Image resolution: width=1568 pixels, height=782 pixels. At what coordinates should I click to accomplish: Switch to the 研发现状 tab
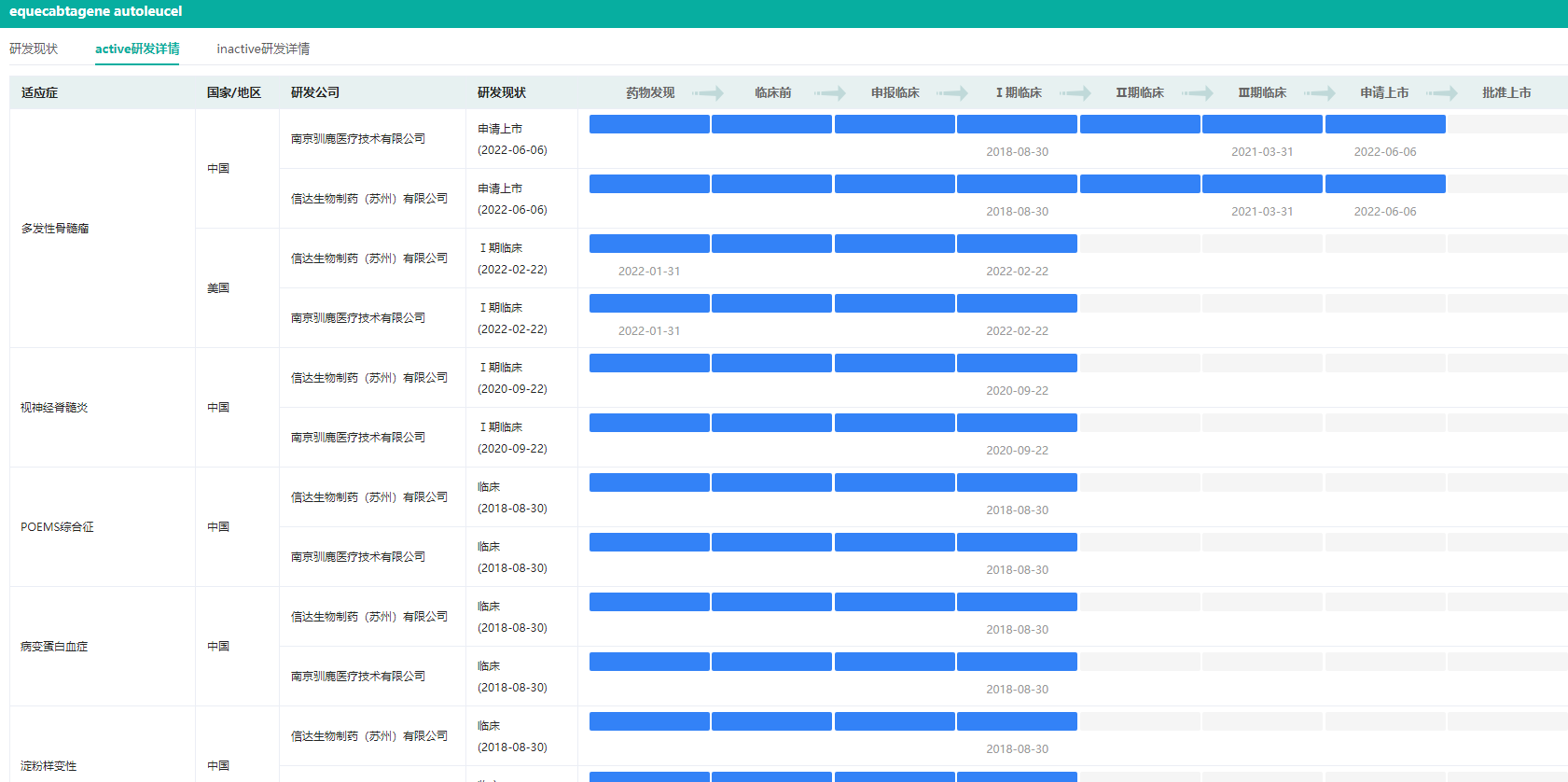34,49
